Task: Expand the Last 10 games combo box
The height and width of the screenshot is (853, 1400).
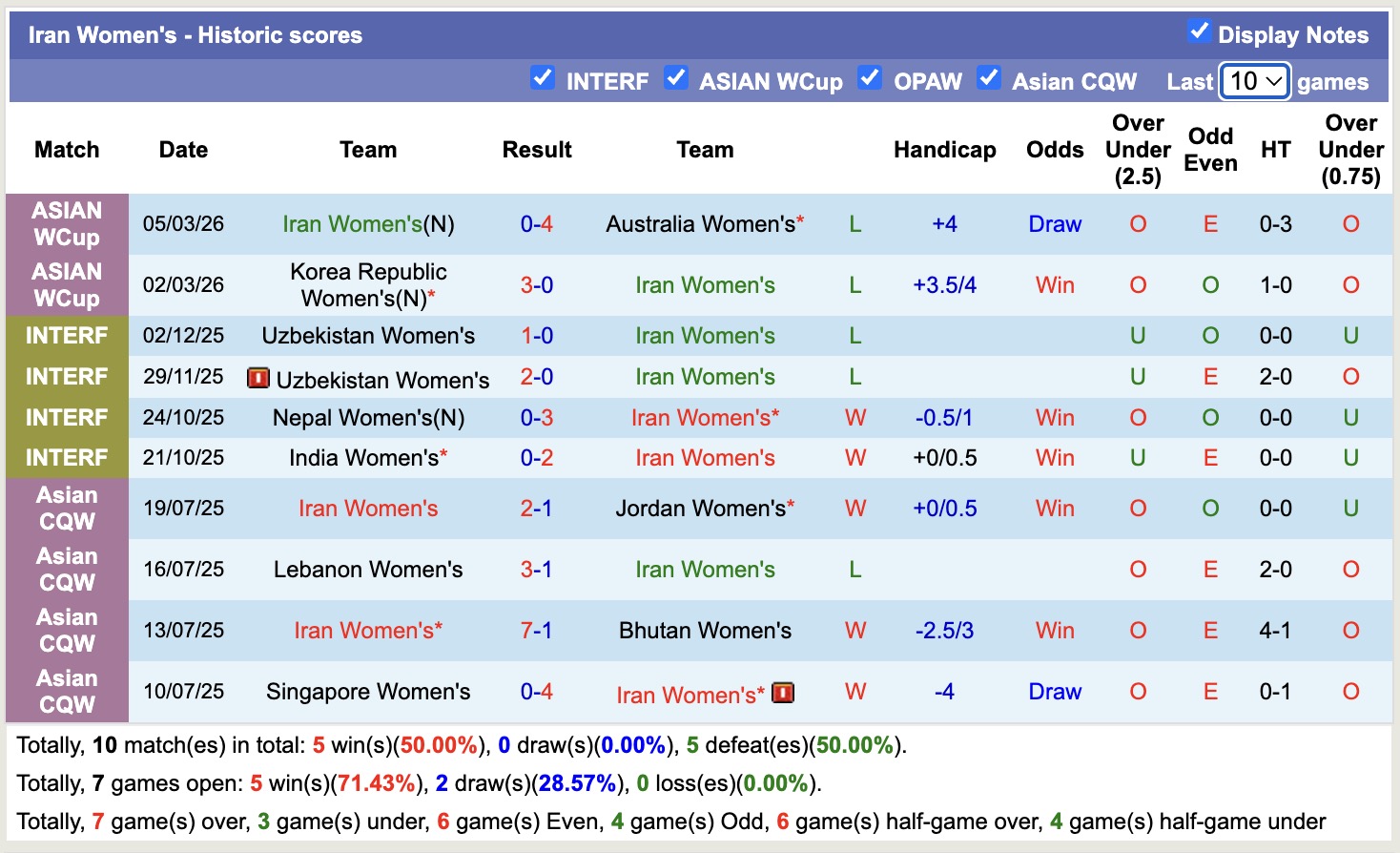Action: click(x=1254, y=81)
